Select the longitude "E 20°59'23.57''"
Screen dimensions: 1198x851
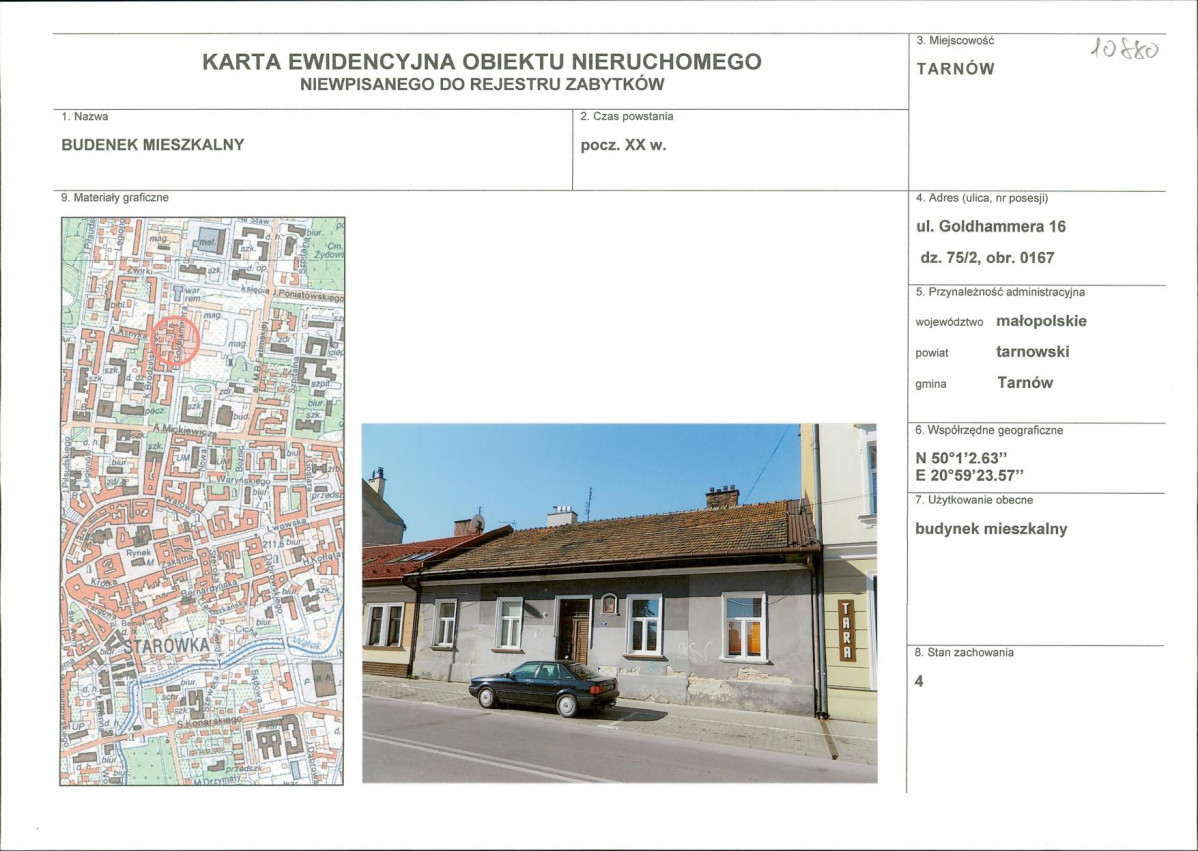970,475
